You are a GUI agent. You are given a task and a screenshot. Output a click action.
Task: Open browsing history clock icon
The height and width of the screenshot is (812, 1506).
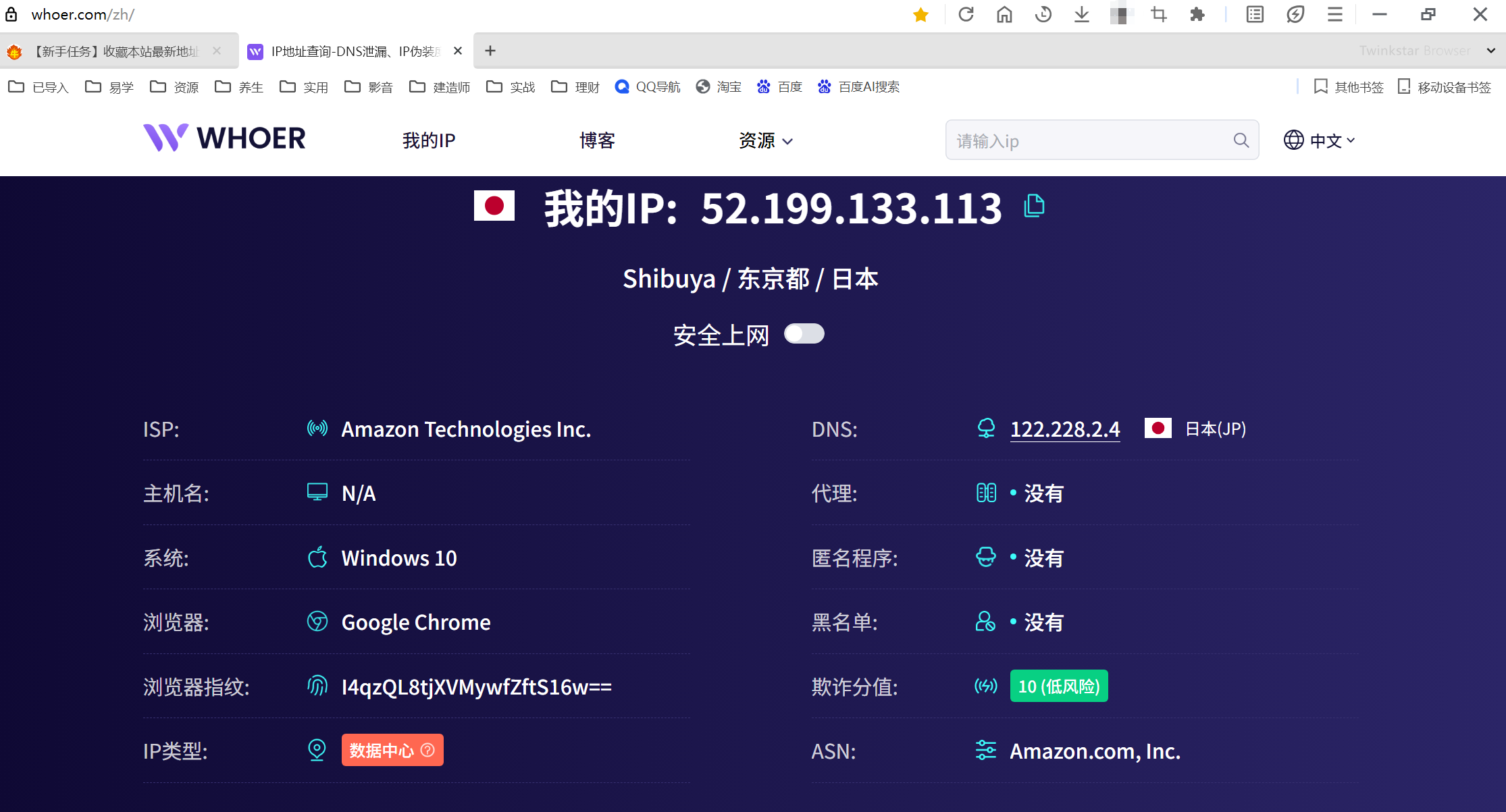[1043, 14]
